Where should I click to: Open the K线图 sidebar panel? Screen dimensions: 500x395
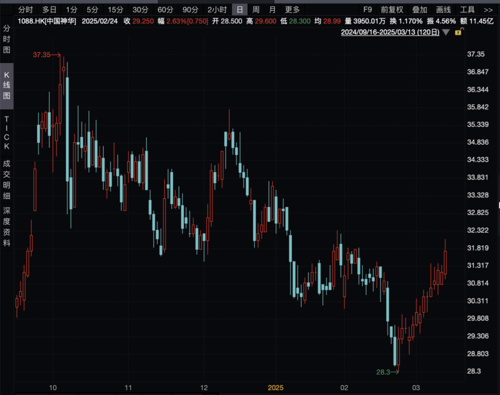coord(7,86)
